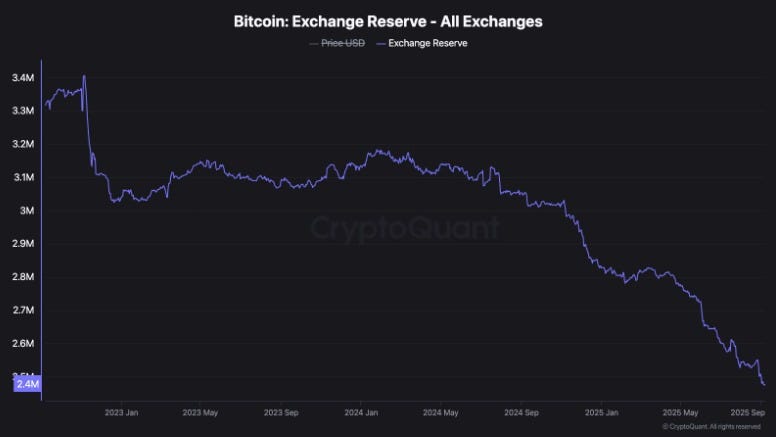
Task: Click the 3M y-axis label
Action: point(27,210)
